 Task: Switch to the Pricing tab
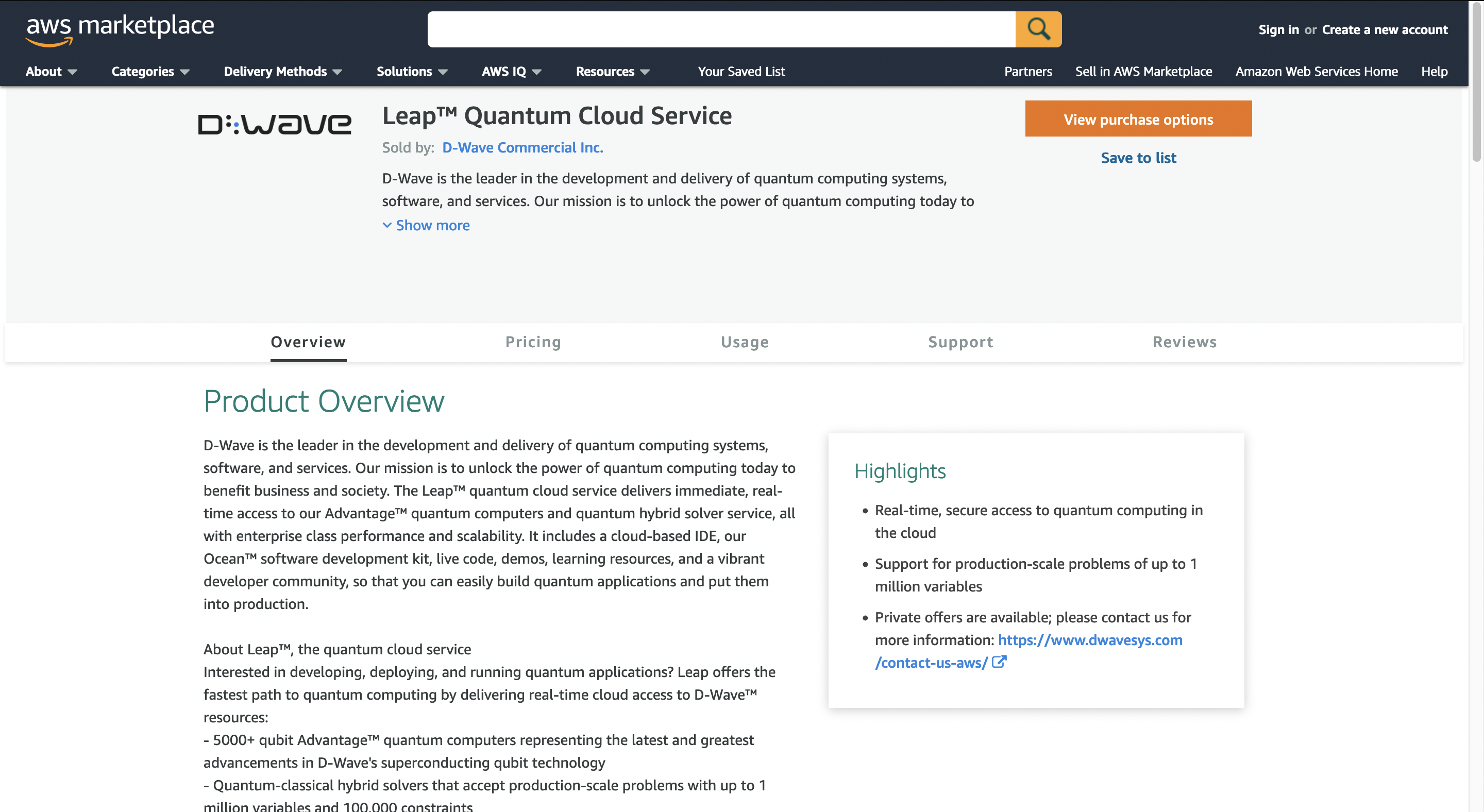point(533,342)
